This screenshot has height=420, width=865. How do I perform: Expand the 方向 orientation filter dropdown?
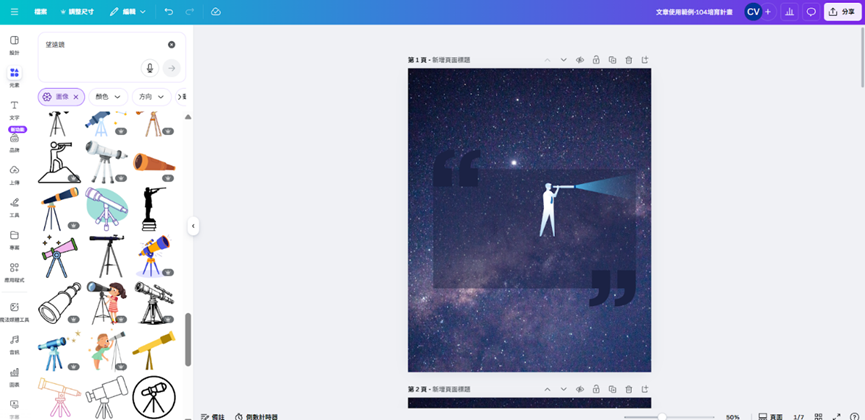pyautogui.click(x=151, y=97)
